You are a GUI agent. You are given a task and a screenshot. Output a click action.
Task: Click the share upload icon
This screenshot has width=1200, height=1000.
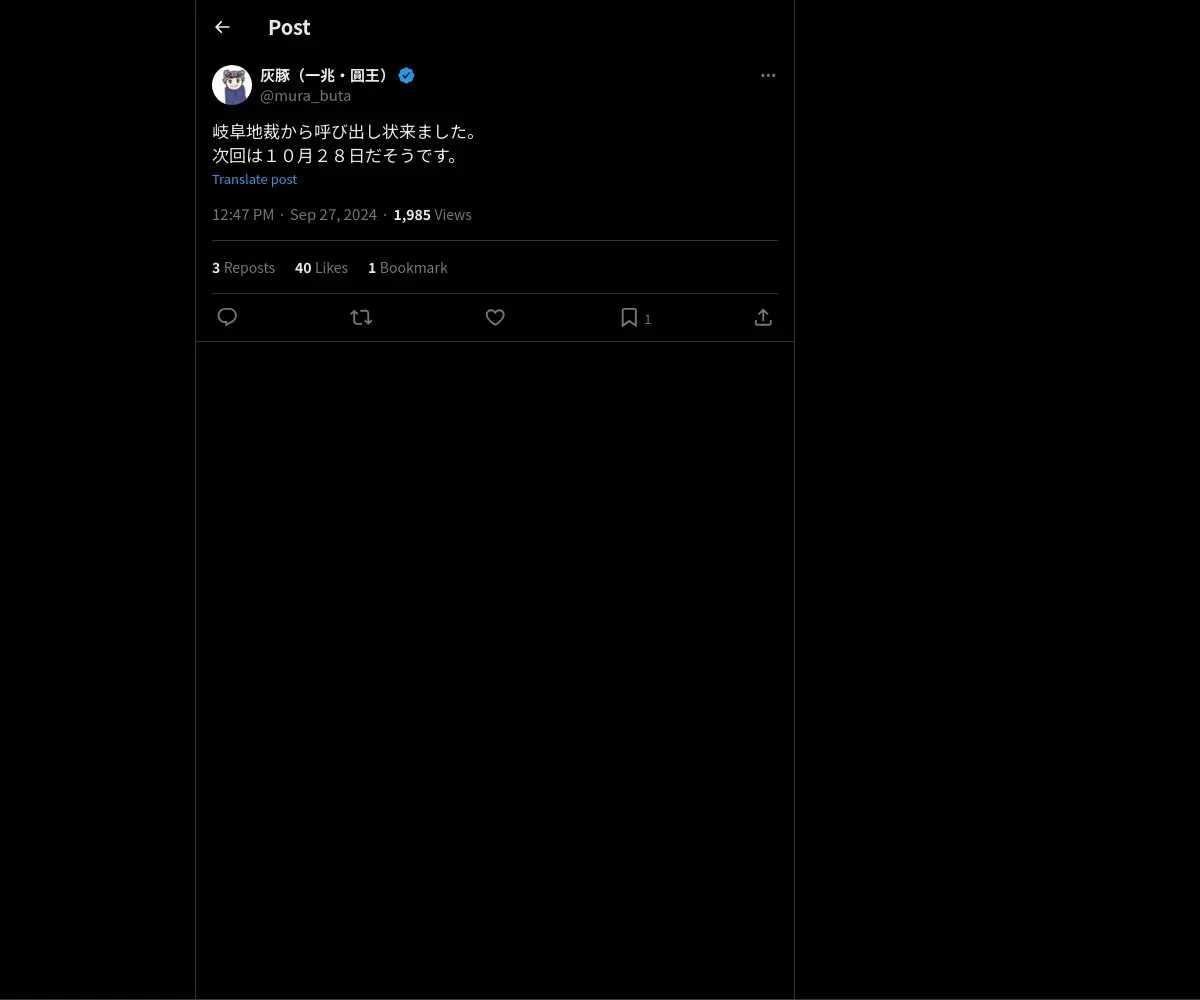coord(763,317)
